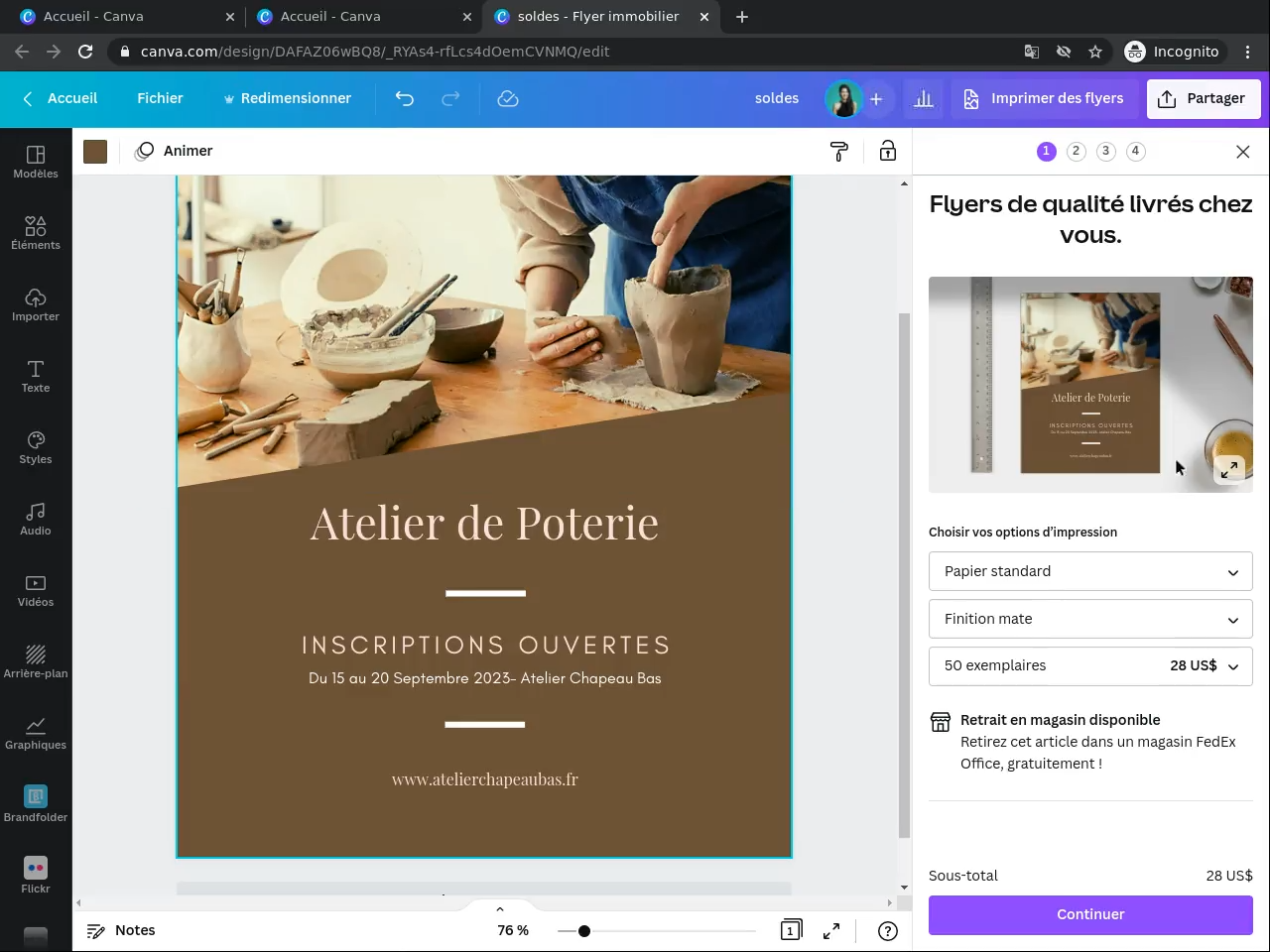This screenshot has width=1270, height=952.
Task: Select the copy style paint roller
Action: point(839,151)
